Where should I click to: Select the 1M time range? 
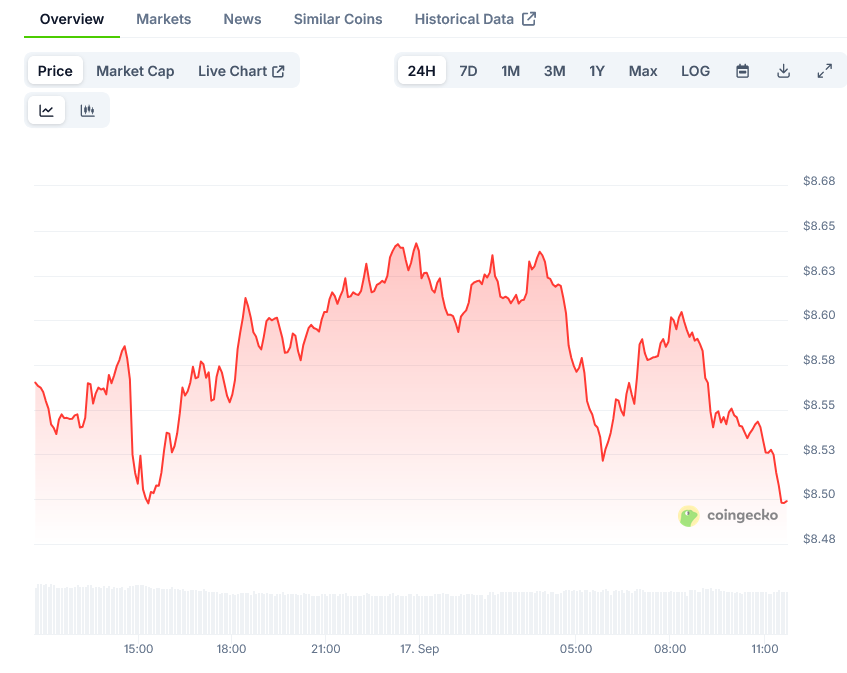(x=510, y=71)
